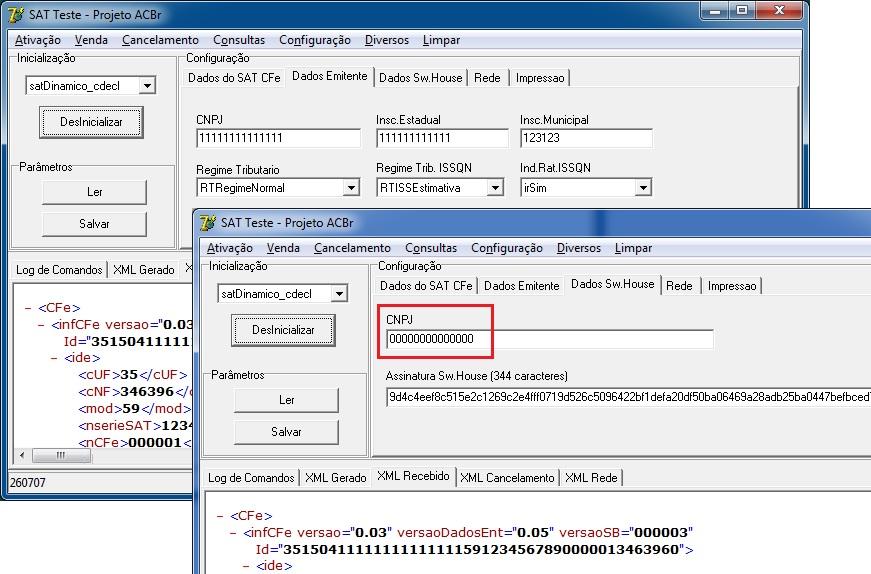Collapse CFe node in back window XML
871x574 pixels.
pos(28,307)
